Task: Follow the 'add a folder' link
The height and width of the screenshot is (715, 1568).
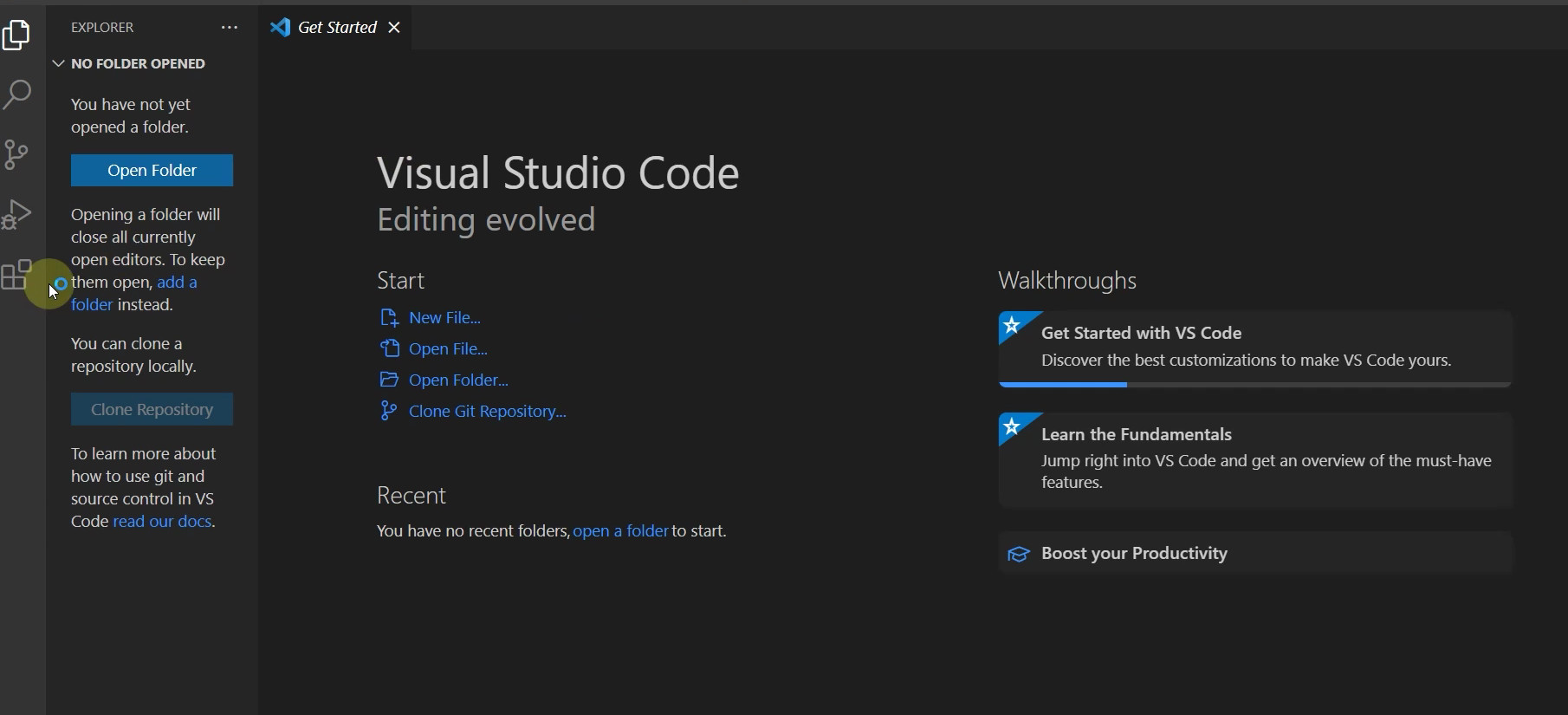Action: click(x=177, y=283)
